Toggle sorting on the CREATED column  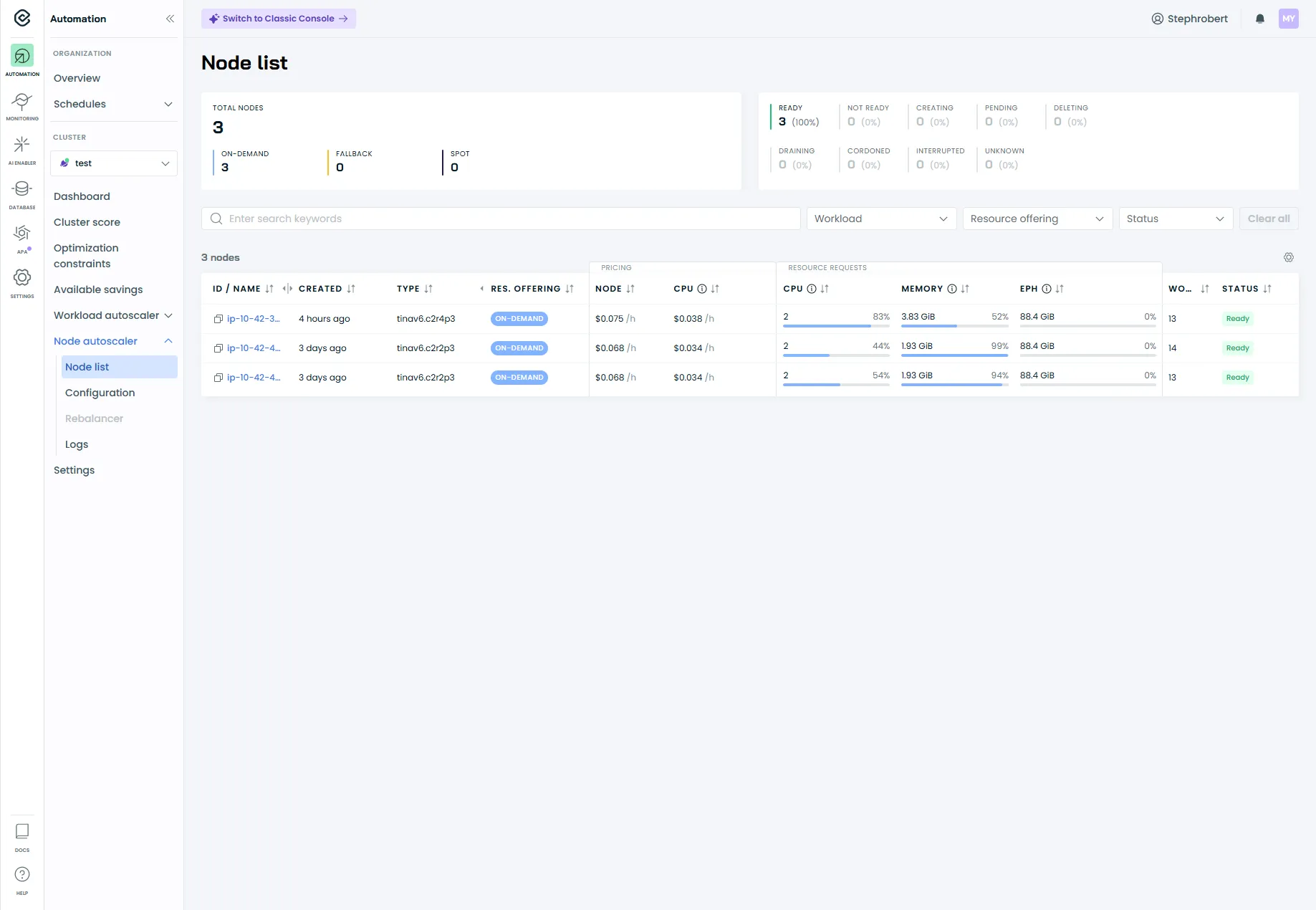click(x=350, y=289)
